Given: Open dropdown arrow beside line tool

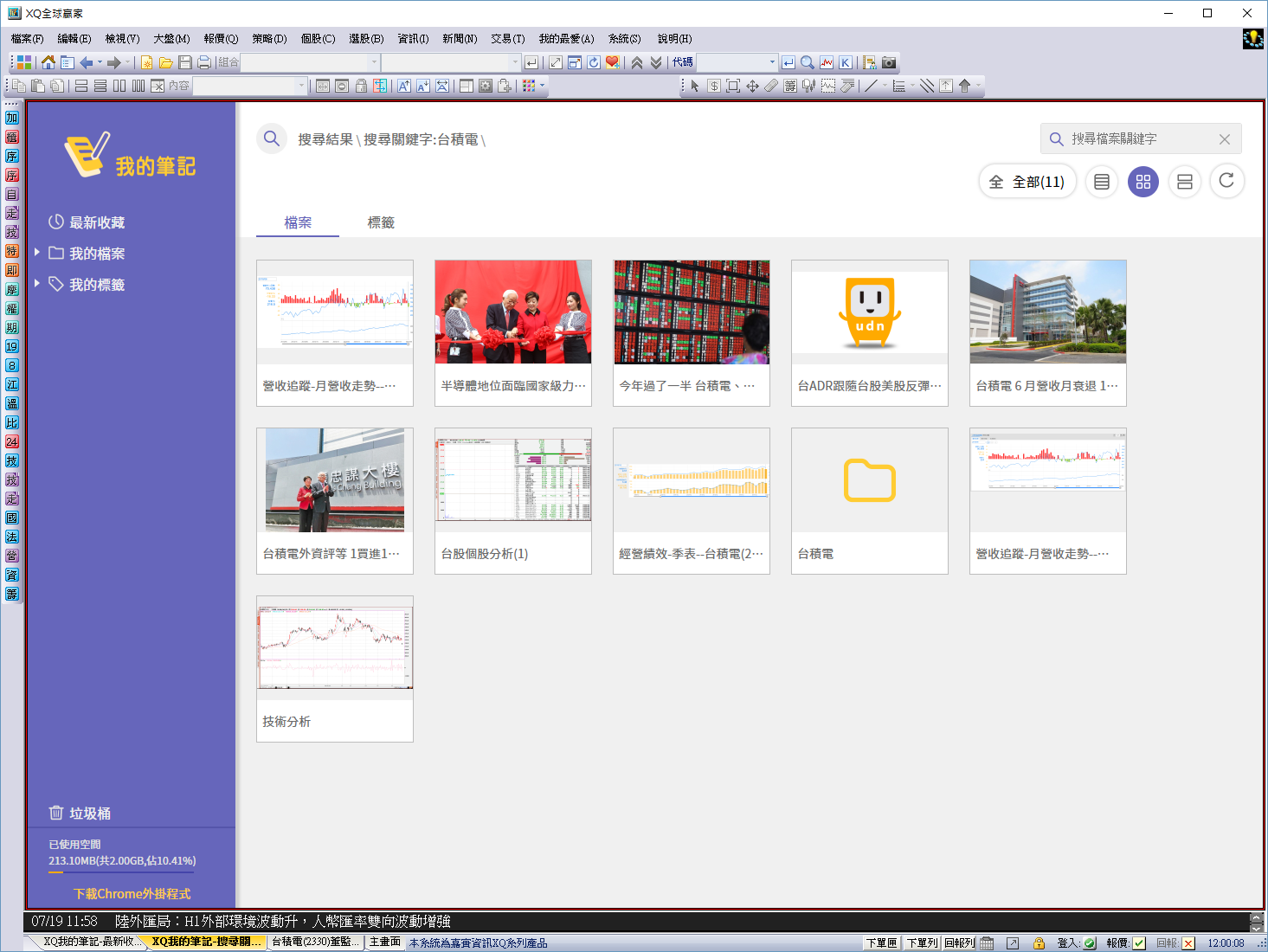Looking at the screenshot, I should [885, 86].
